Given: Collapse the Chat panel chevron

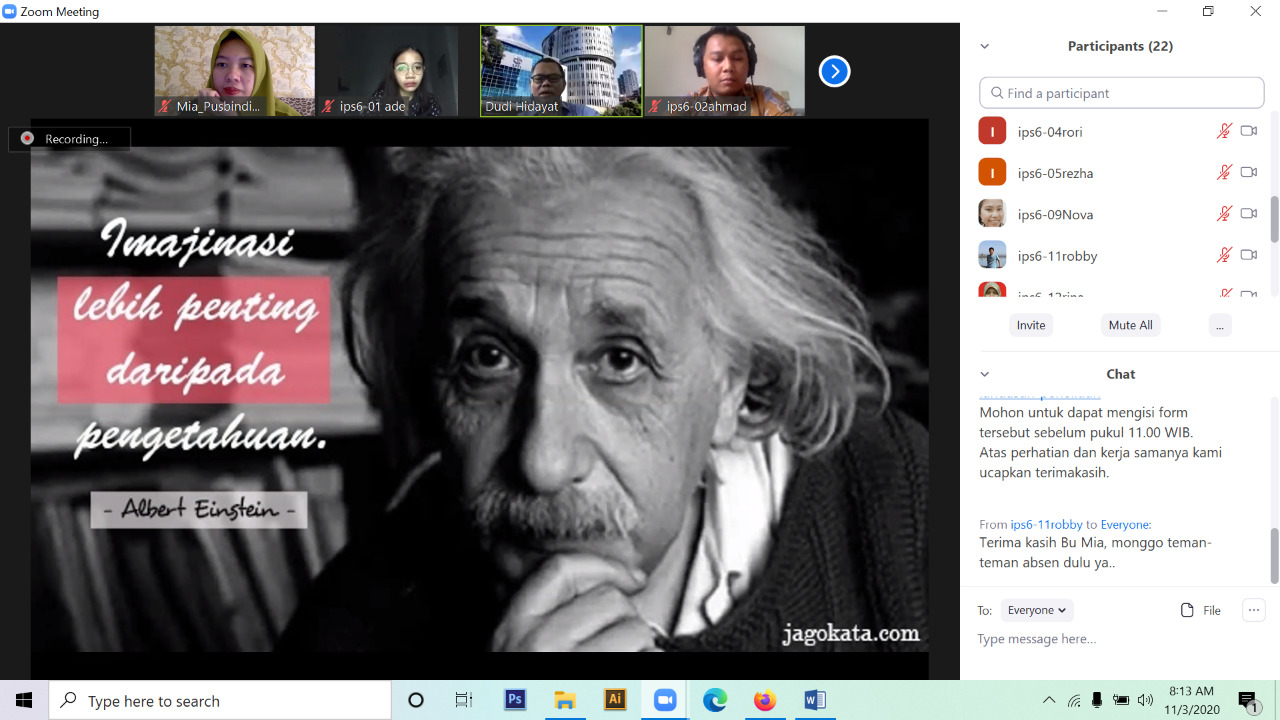Looking at the screenshot, I should pyautogui.click(x=984, y=374).
